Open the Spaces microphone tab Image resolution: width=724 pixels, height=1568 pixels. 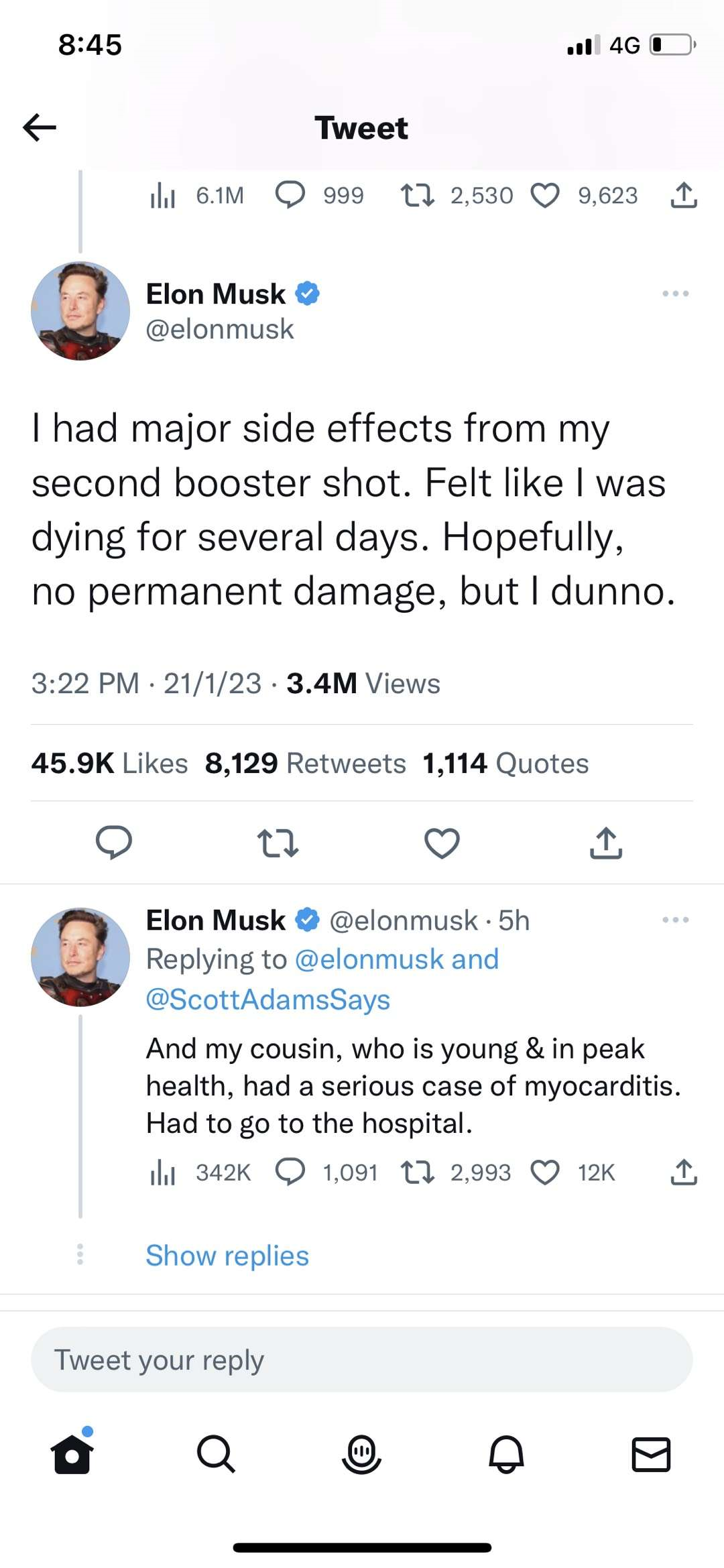[362, 1454]
